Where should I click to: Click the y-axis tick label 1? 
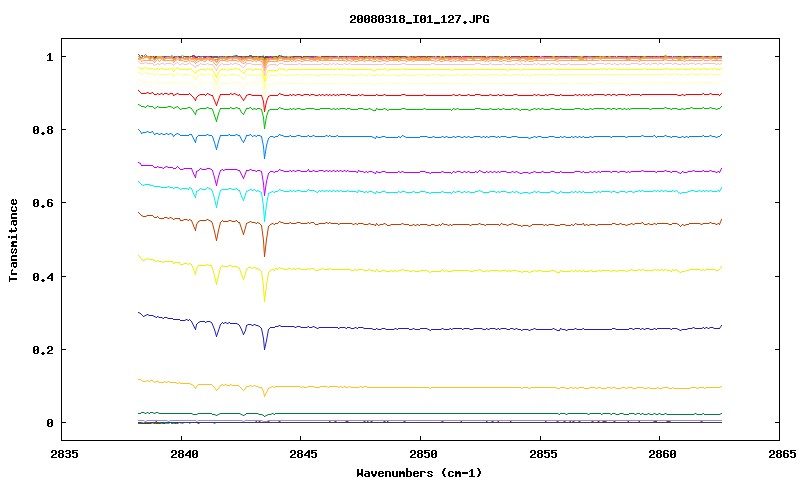(49, 57)
